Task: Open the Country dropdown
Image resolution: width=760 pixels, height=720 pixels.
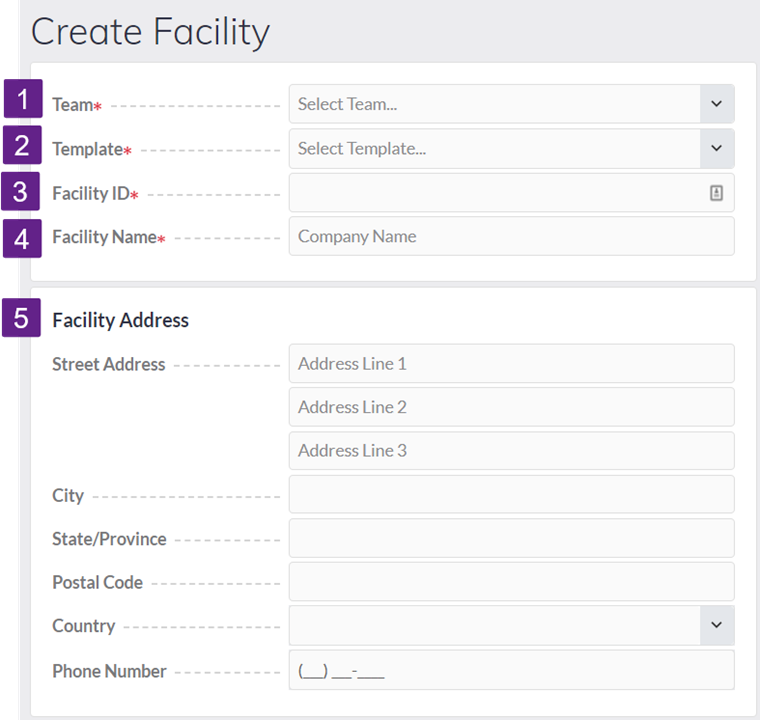Action: click(511, 625)
